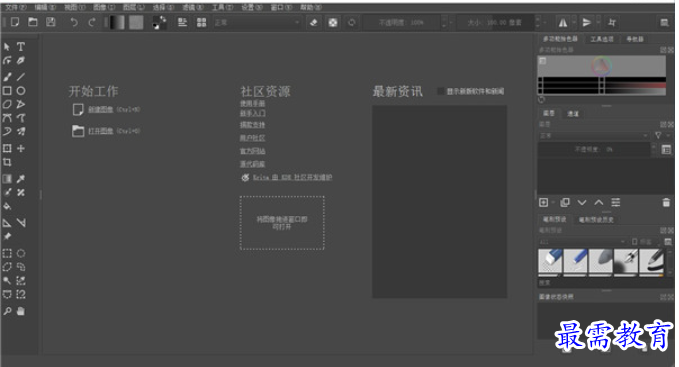Open the 文件 (File) menu
The image size is (679, 367).
pos(16,7)
